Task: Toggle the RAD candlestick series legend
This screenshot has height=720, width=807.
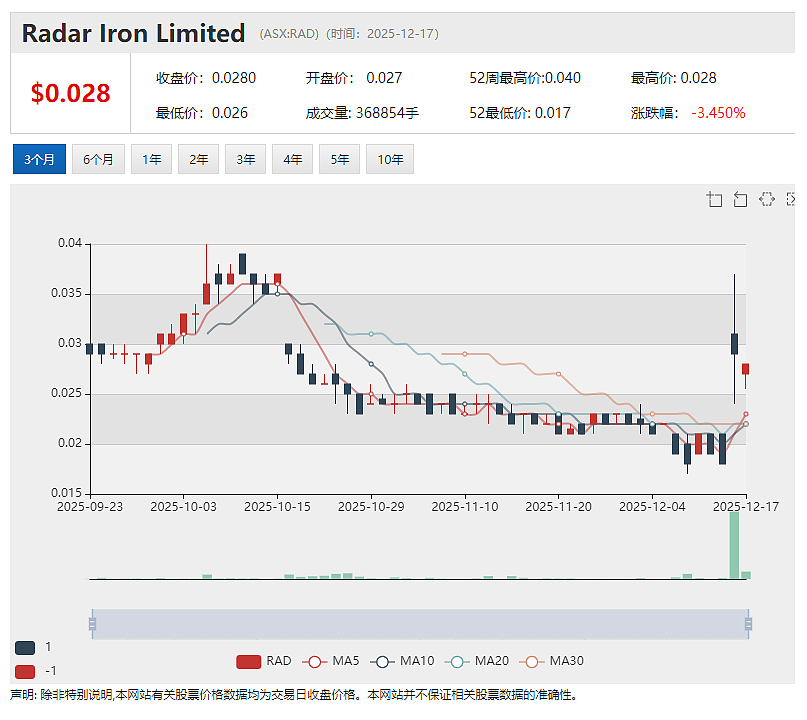Action: (x=264, y=661)
